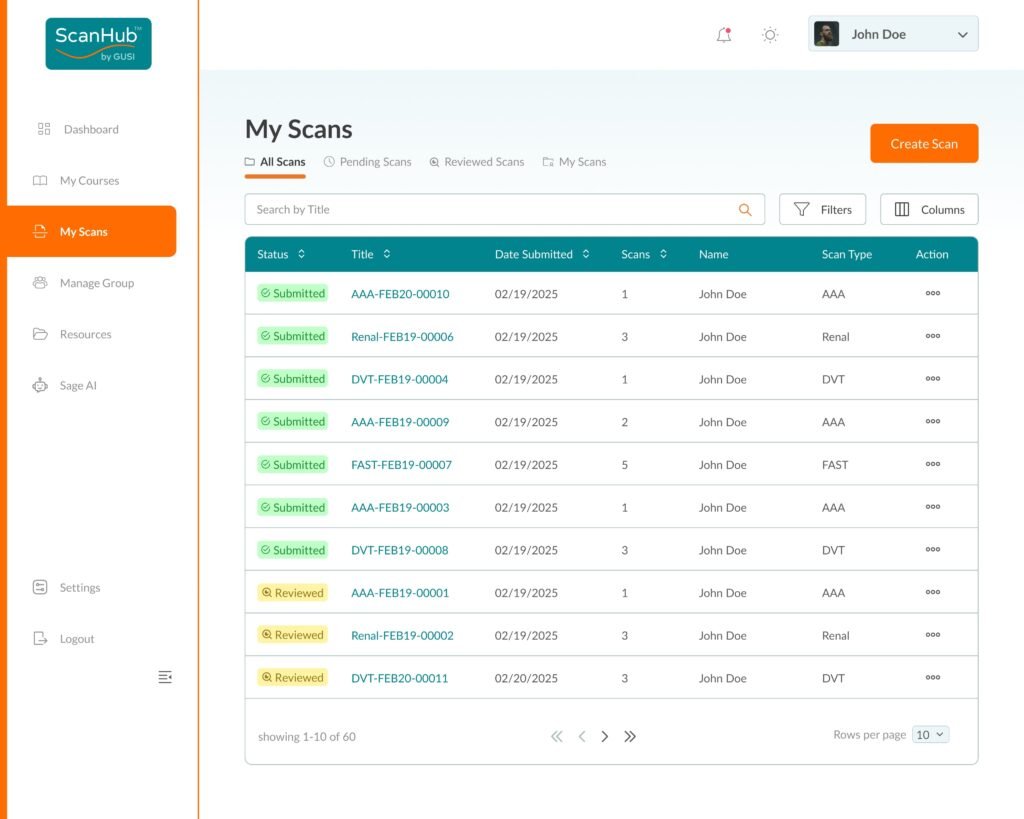The width and height of the screenshot is (1024, 819).
Task: Jump to the last page arrow
Action: click(x=630, y=737)
